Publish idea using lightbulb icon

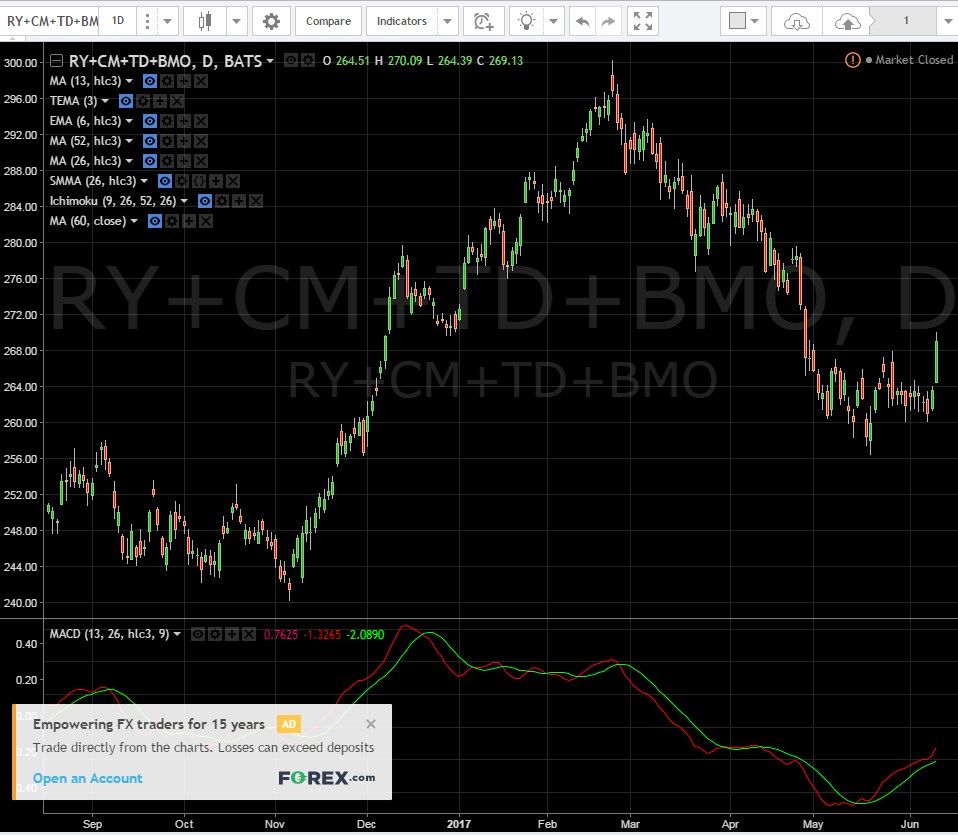(526, 21)
